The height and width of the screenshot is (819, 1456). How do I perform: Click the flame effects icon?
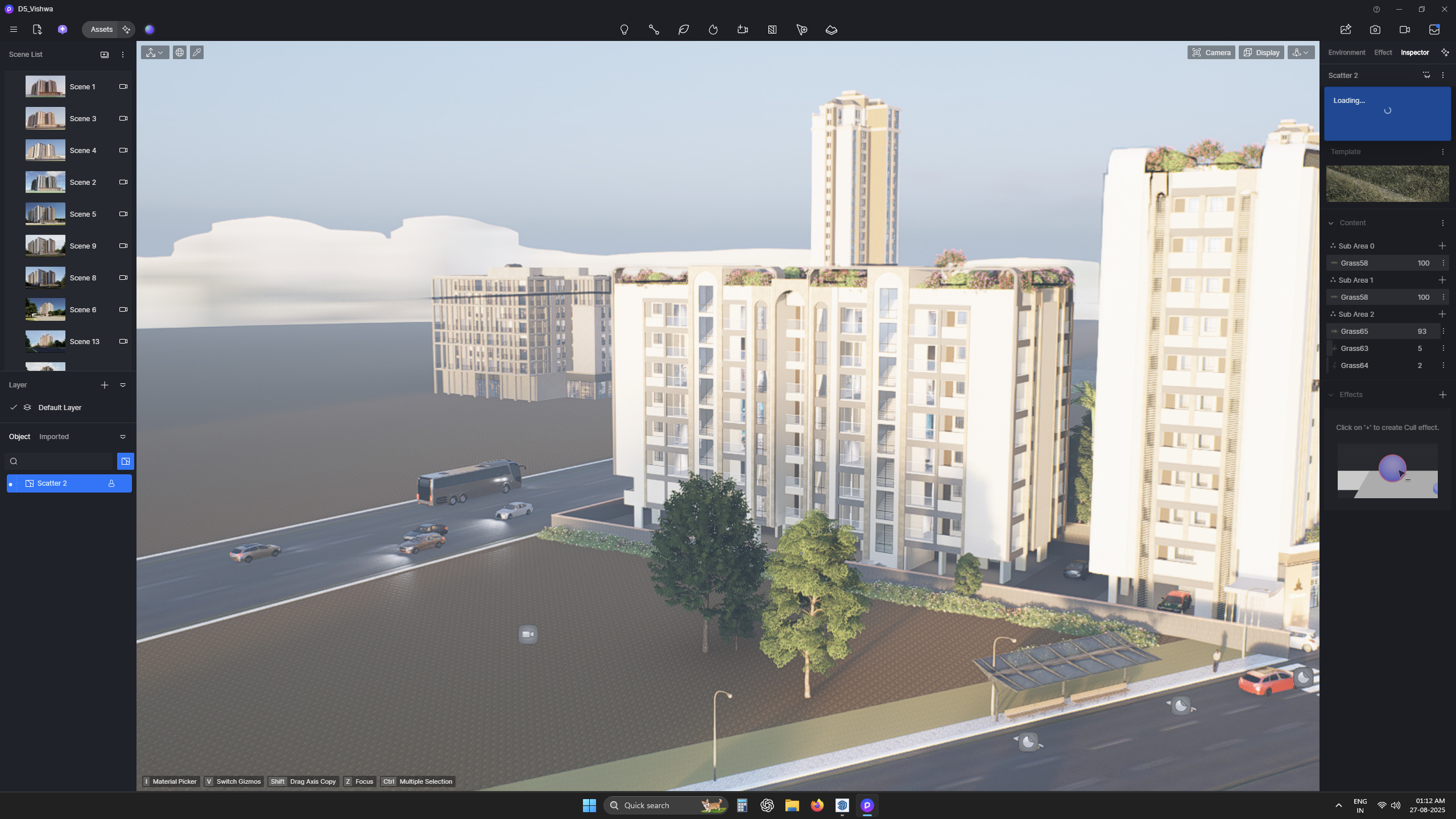click(713, 30)
